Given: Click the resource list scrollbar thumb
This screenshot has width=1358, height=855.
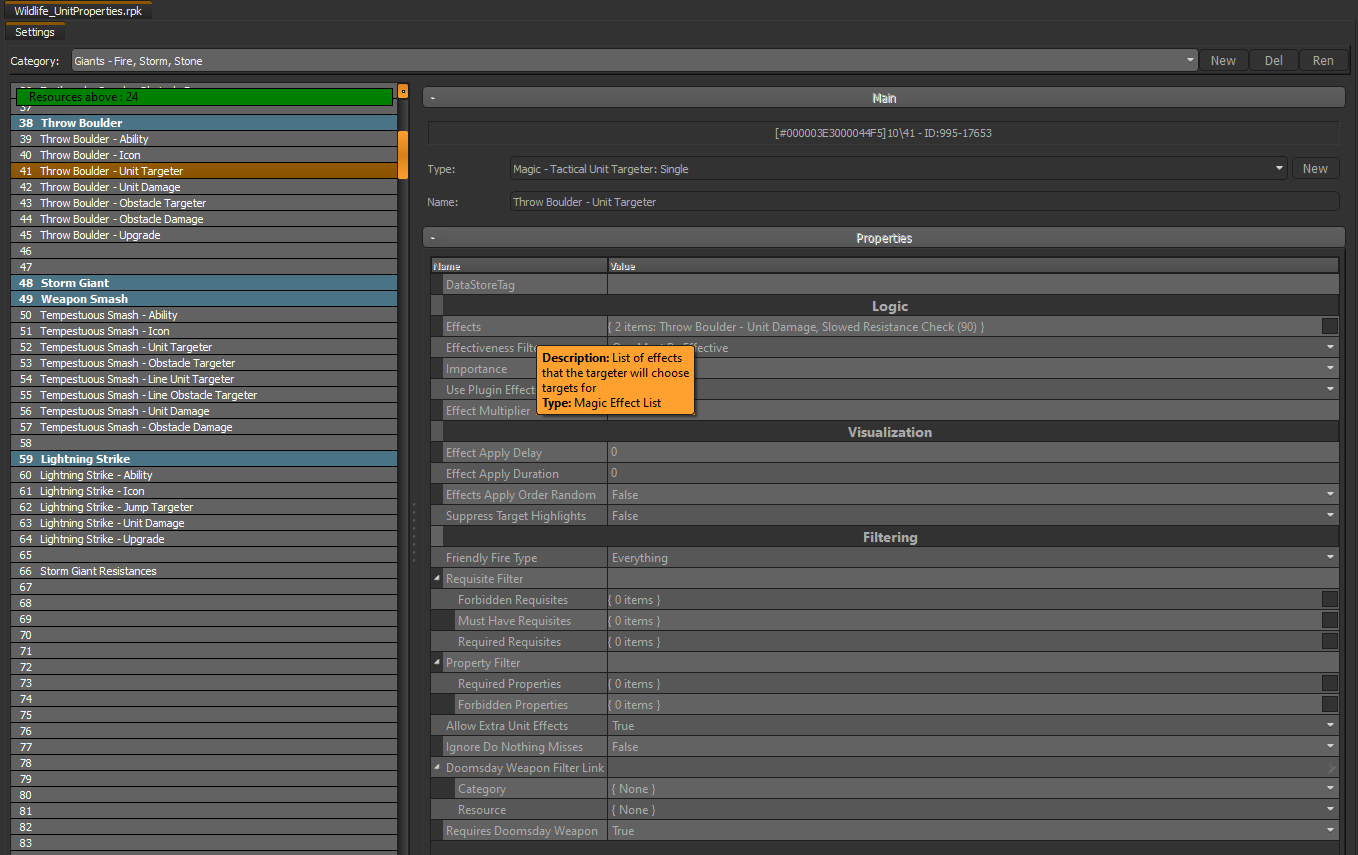Looking at the screenshot, I should pyautogui.click(x=403, y=155).
